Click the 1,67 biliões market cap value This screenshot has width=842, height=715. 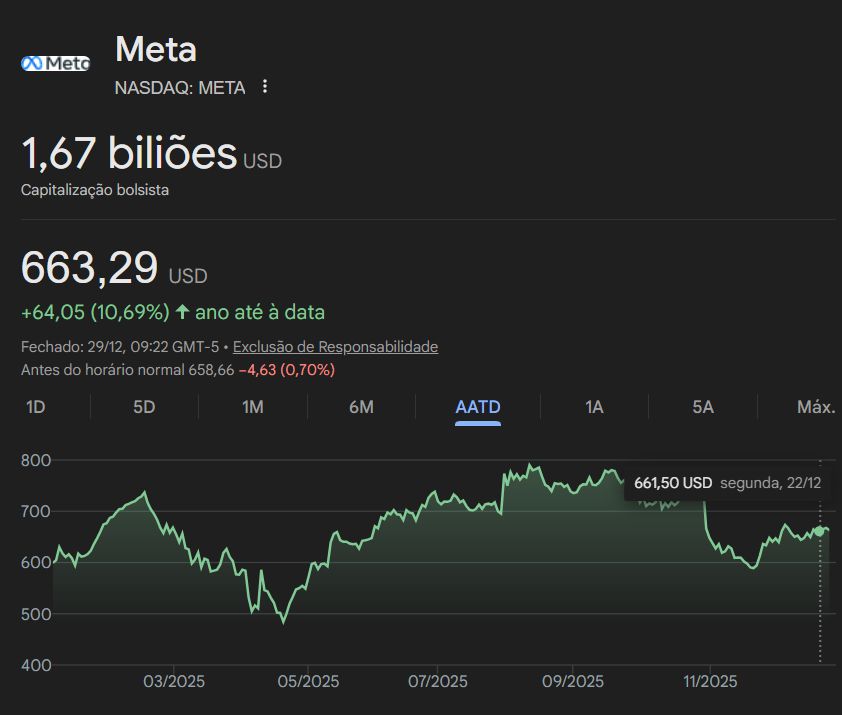[x=129, y=153]
